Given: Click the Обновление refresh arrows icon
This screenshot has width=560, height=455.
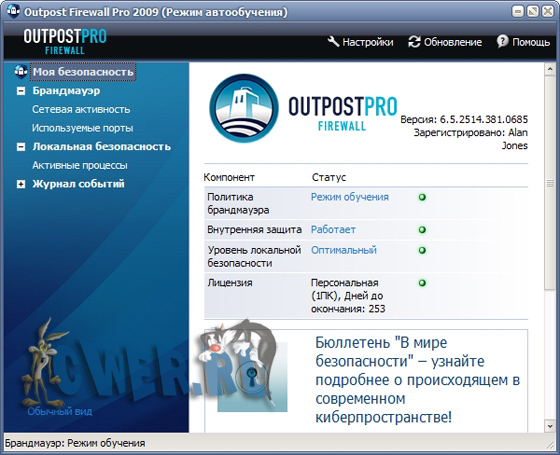Looking at the screenshot, I should [414, 42].
